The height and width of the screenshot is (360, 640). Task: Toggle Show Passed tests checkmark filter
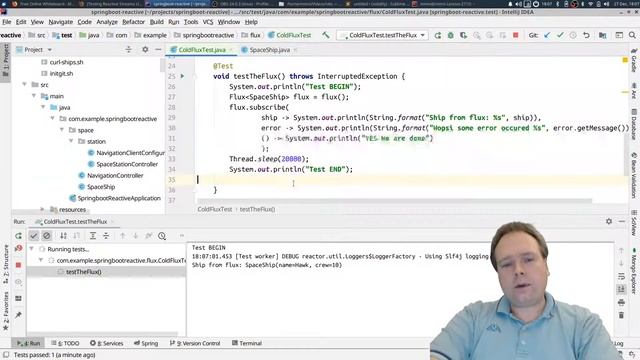click(33, 236)
